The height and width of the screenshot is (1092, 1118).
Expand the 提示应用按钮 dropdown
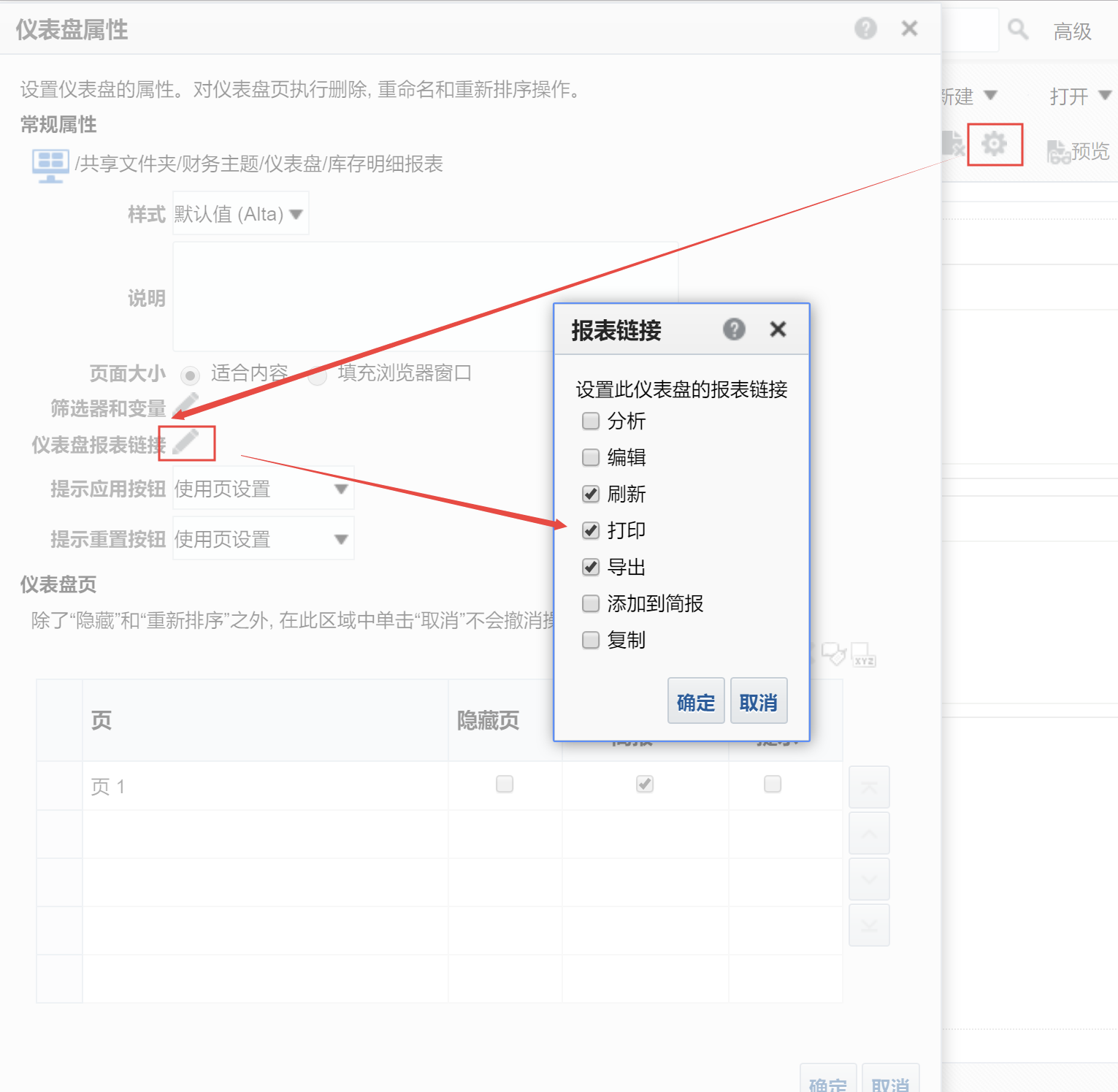pos(263,489)
